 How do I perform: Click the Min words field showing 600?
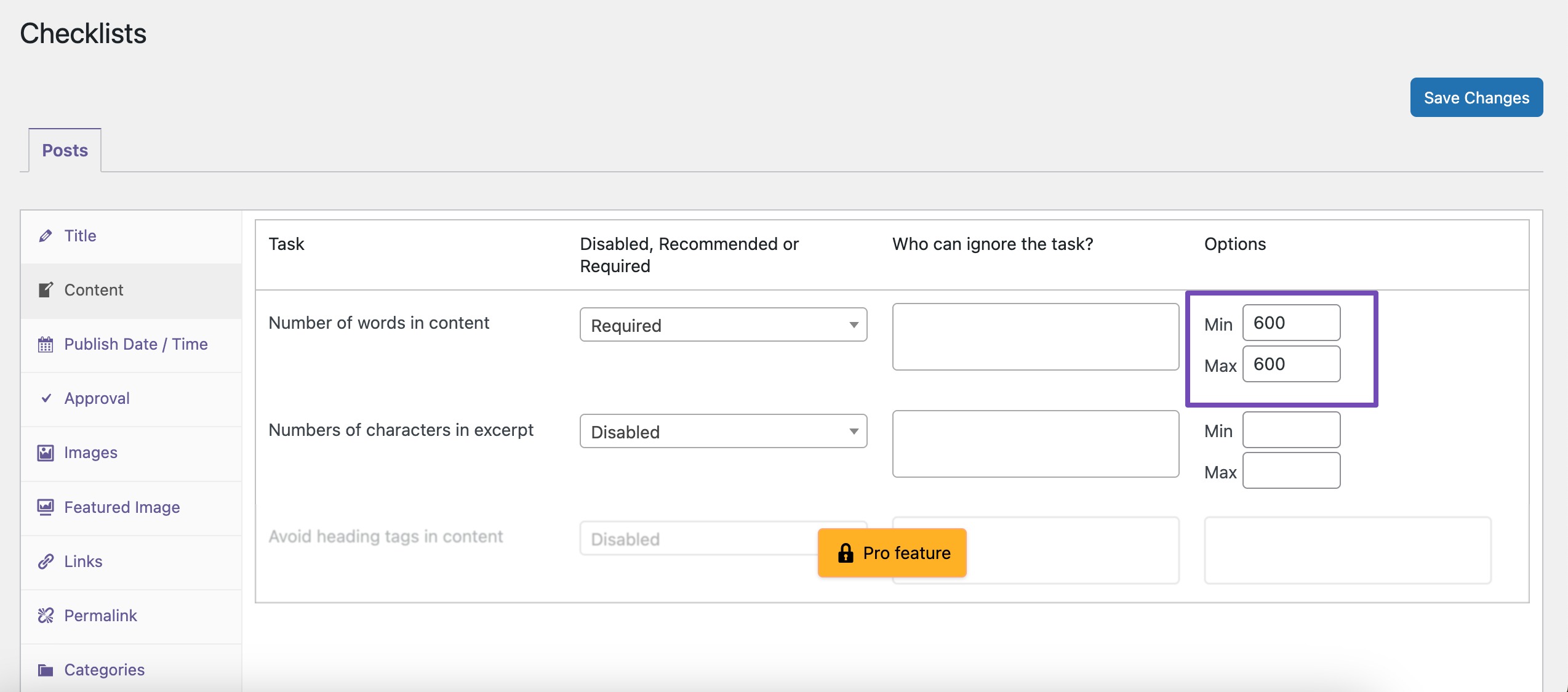click(x=1291, y=323)
